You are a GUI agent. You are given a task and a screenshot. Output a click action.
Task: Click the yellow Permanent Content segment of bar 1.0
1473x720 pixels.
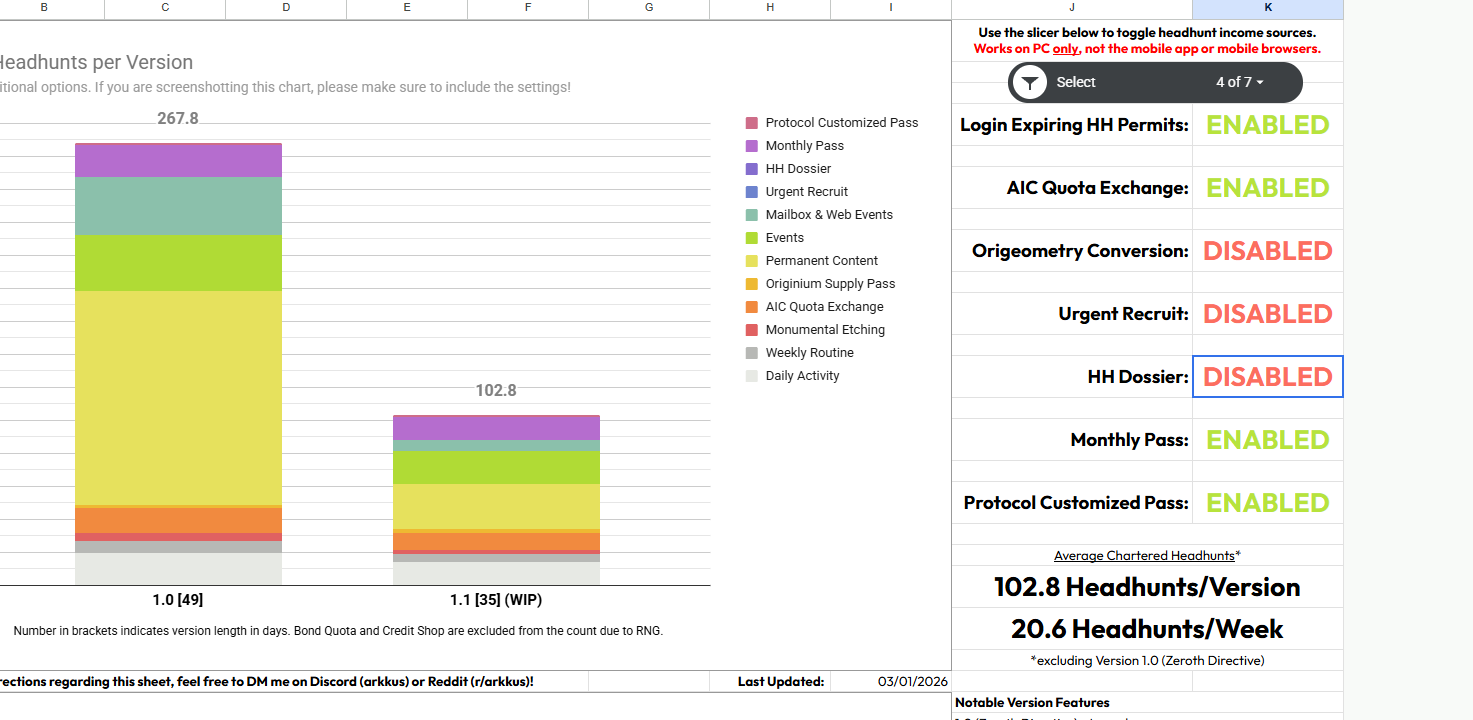pos(178,398)
